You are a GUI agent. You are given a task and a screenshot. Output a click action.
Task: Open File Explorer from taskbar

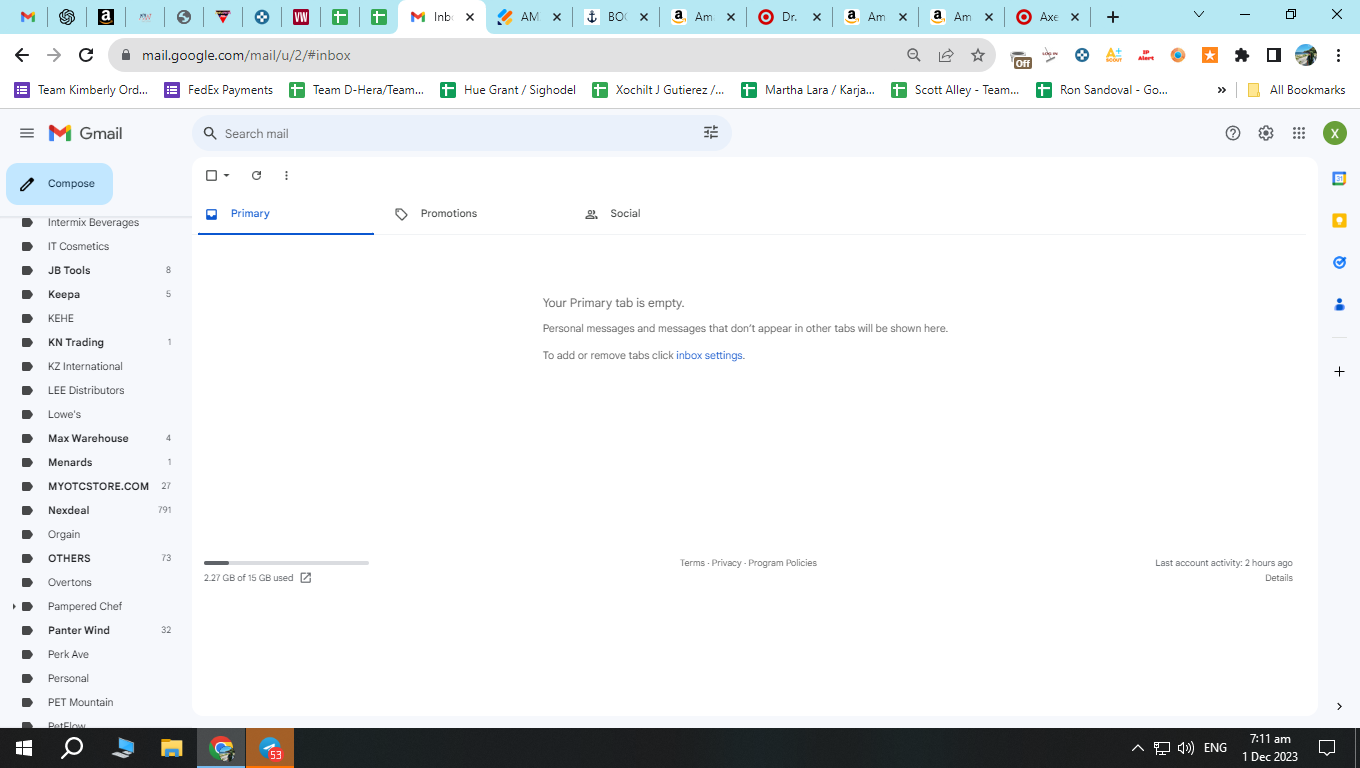point(172,748)
